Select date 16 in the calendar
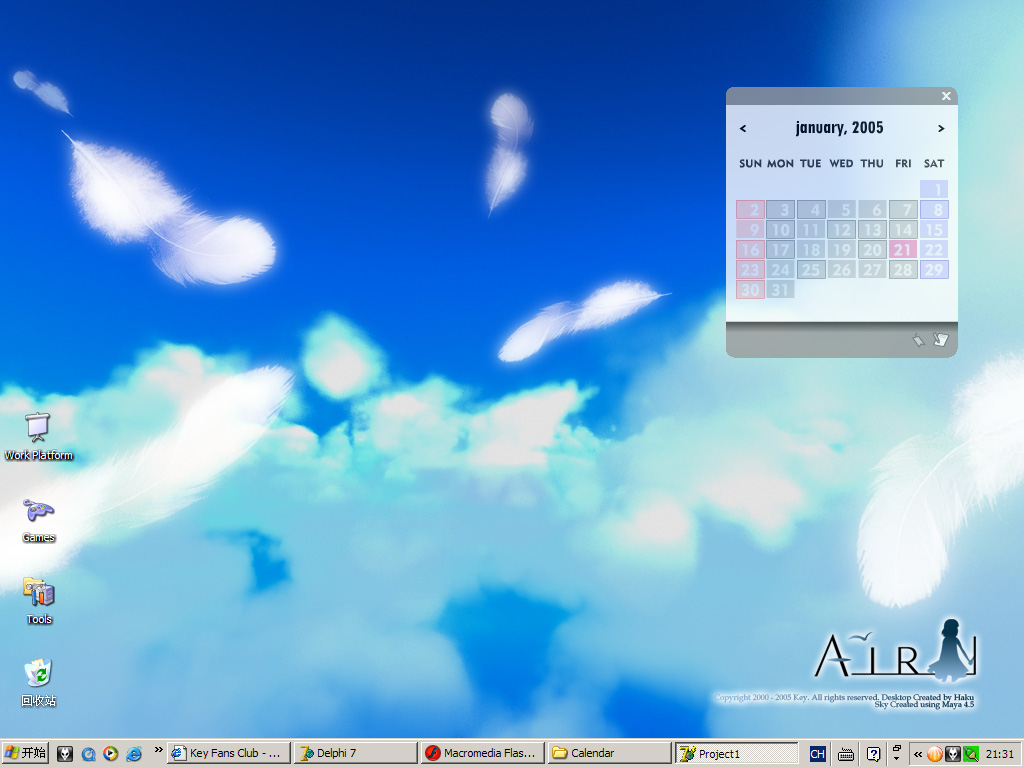1024x768 pixels. pos(750,249)
